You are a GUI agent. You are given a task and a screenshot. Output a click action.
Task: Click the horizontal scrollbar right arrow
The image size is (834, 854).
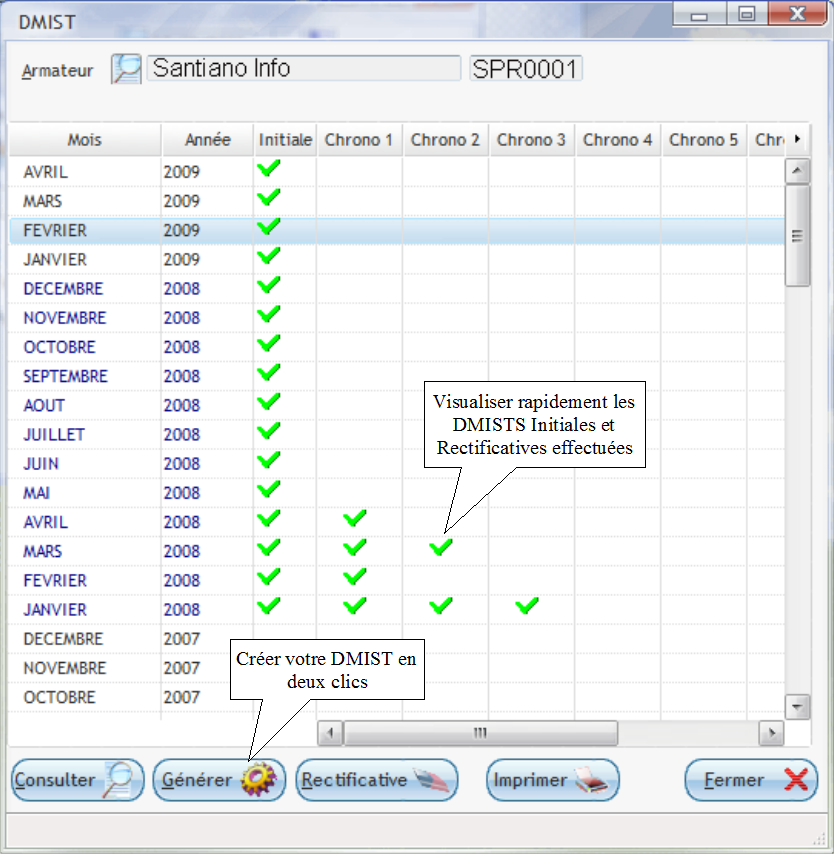770,733
